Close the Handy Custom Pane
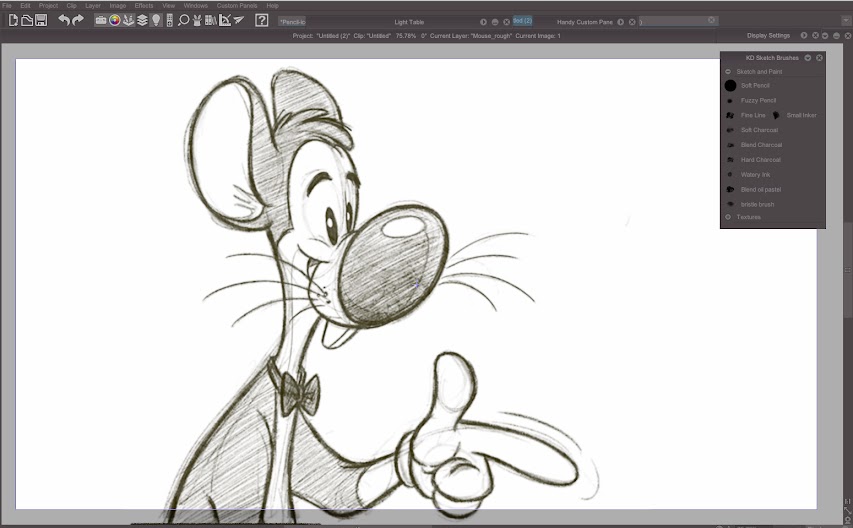 coord(632,22)
